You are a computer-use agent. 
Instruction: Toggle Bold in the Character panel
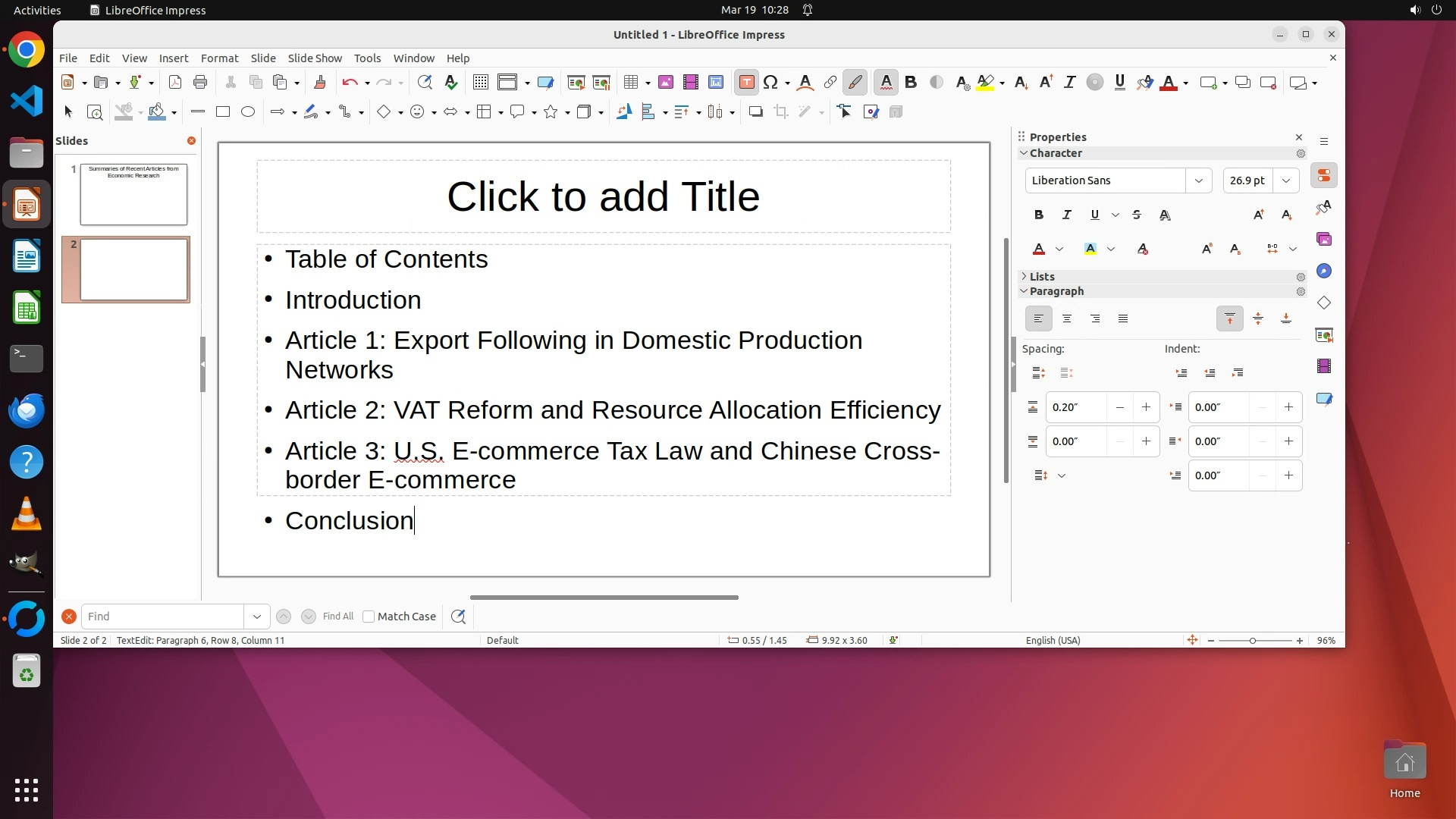(x=1039, y=215)
